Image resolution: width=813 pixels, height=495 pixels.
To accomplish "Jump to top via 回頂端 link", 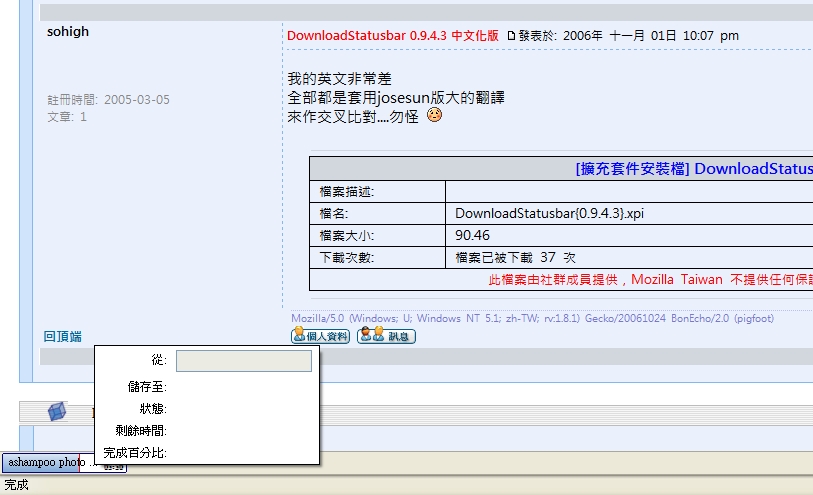I will tap(62, 337).
